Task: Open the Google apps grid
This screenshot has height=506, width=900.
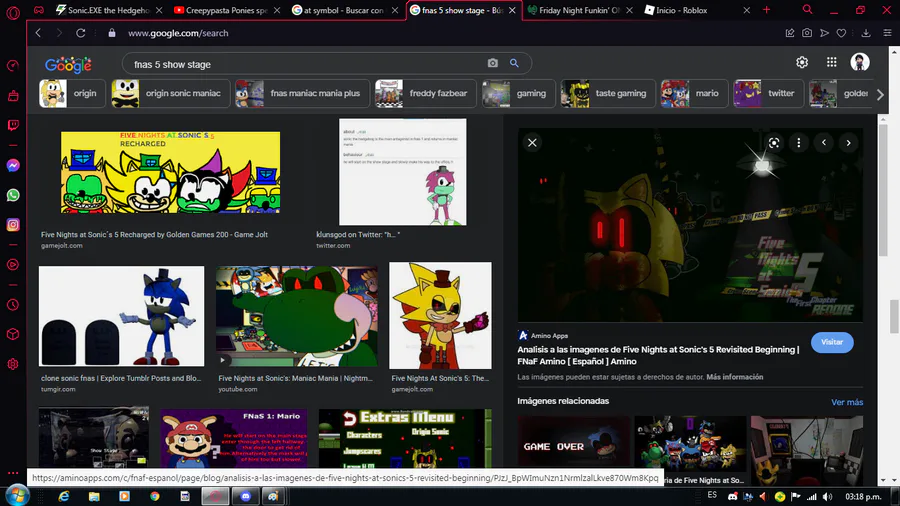Action: (x=832, y=62)
